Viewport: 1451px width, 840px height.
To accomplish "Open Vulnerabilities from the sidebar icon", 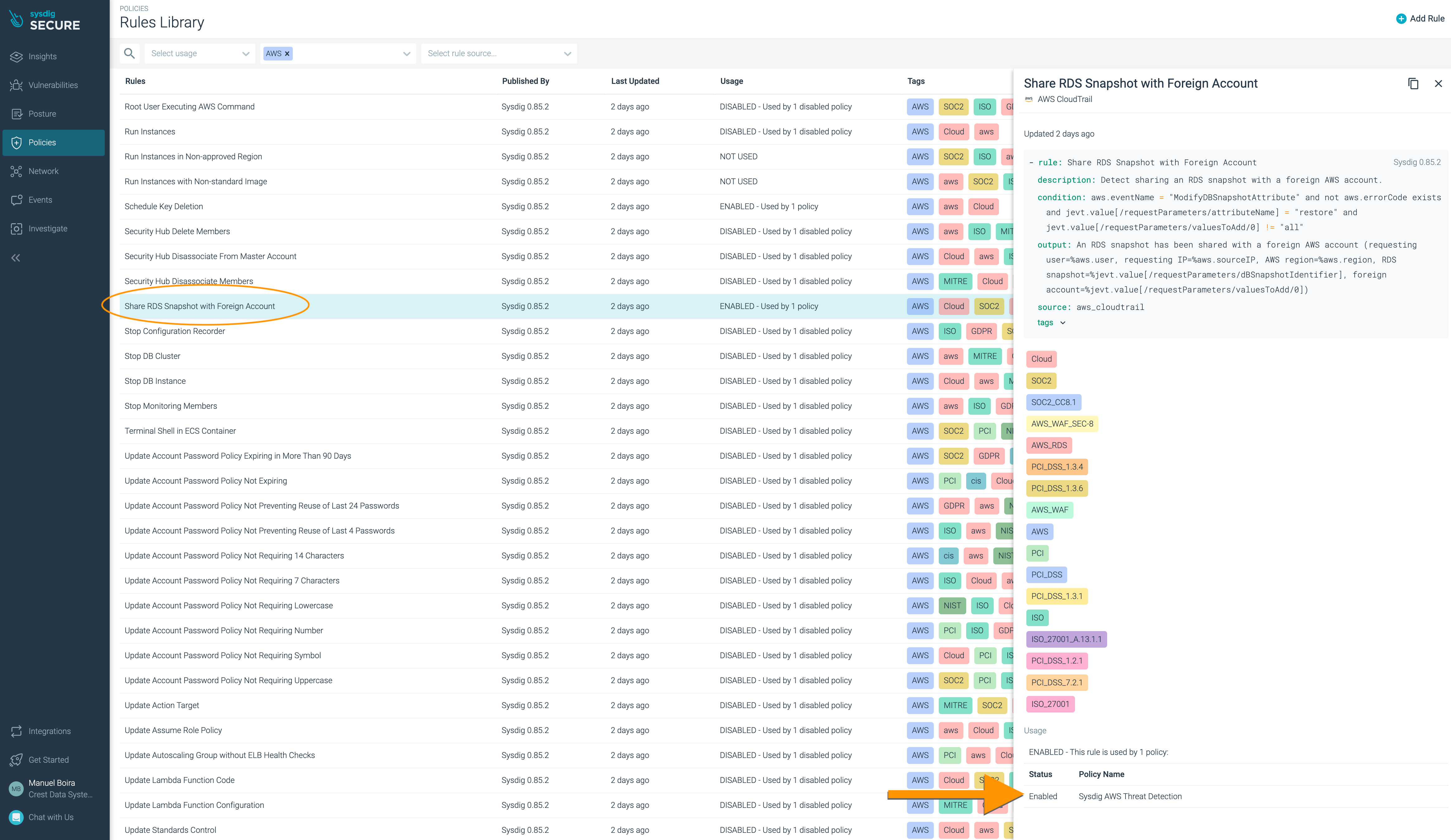I will coord(16,85).
